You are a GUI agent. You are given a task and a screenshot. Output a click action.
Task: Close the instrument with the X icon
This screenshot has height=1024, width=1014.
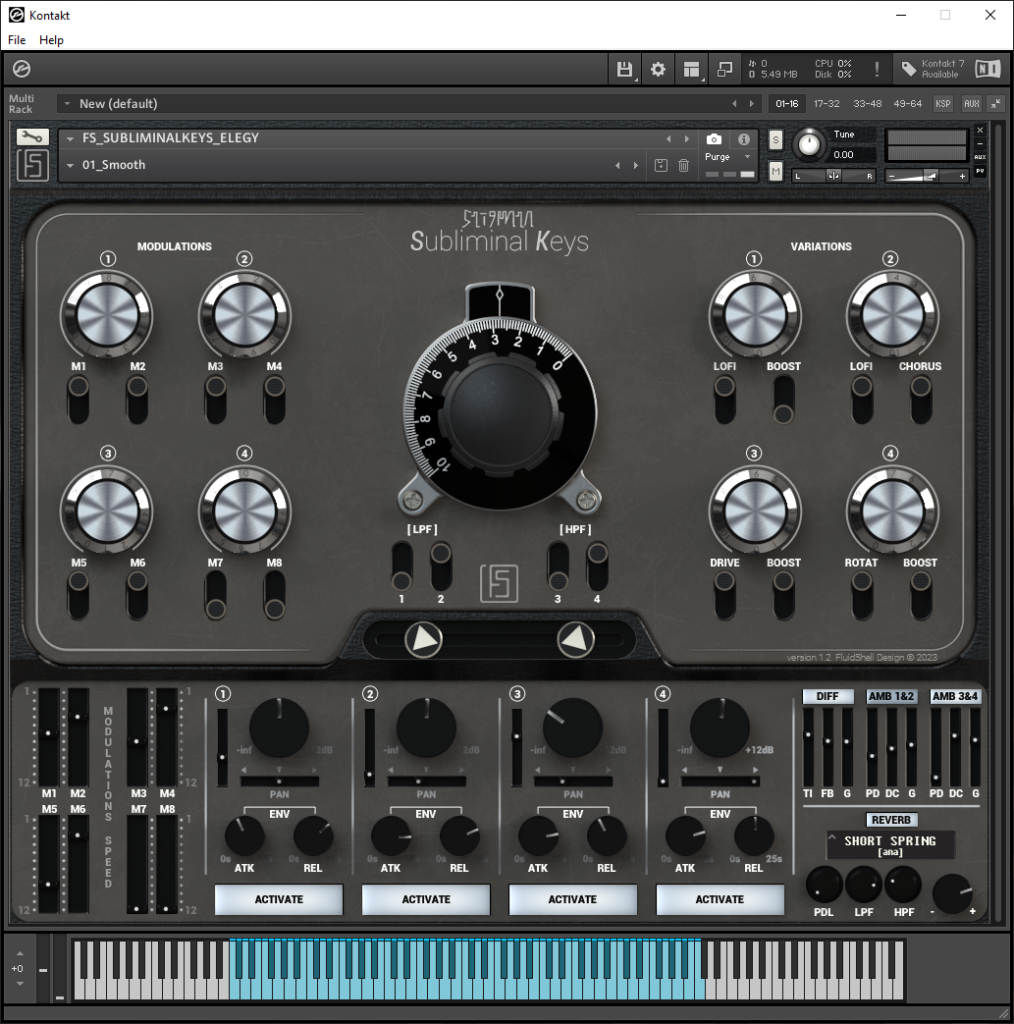pos(980,130)
